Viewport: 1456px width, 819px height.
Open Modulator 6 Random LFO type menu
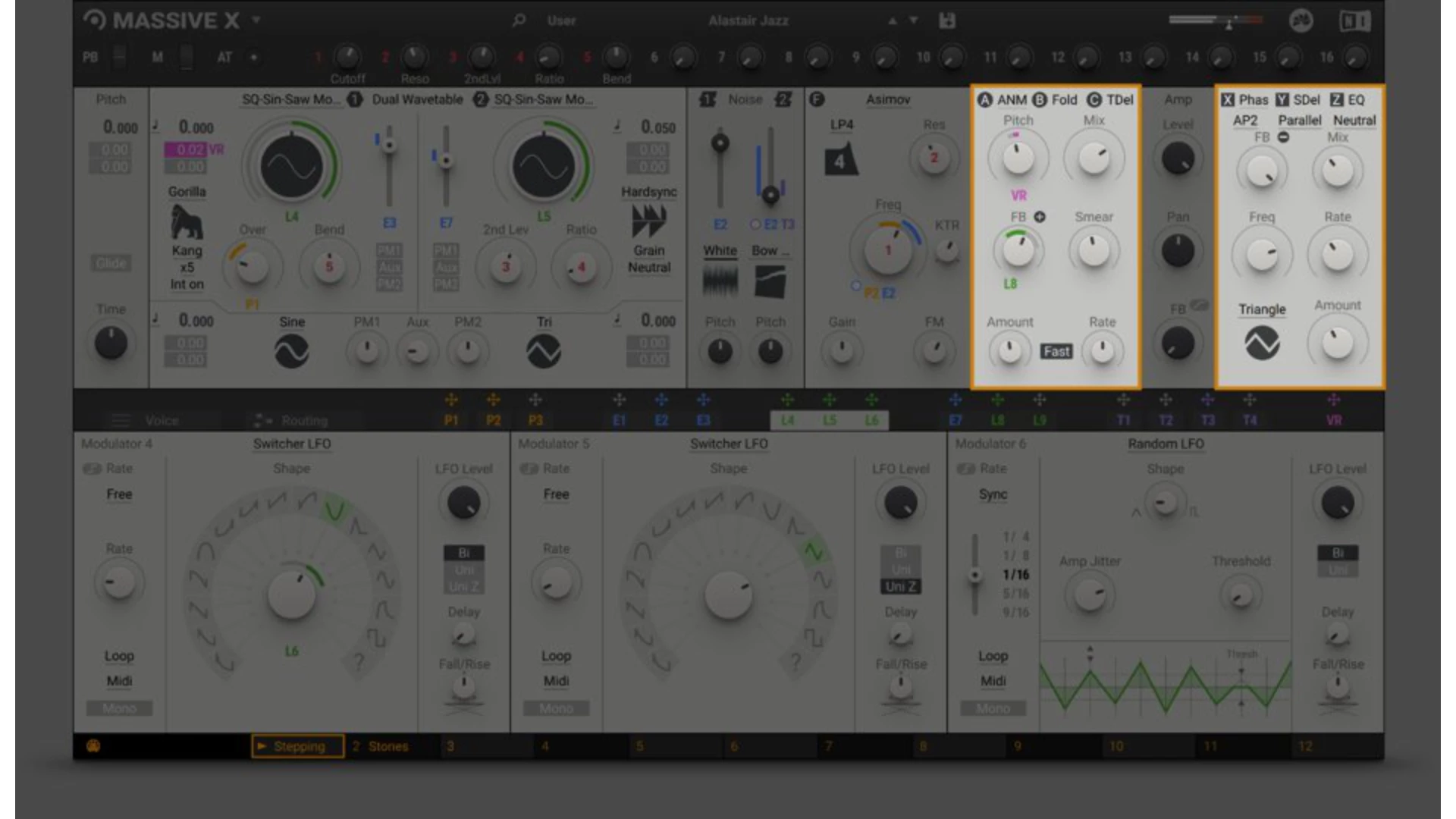[x=1166, y=444]
